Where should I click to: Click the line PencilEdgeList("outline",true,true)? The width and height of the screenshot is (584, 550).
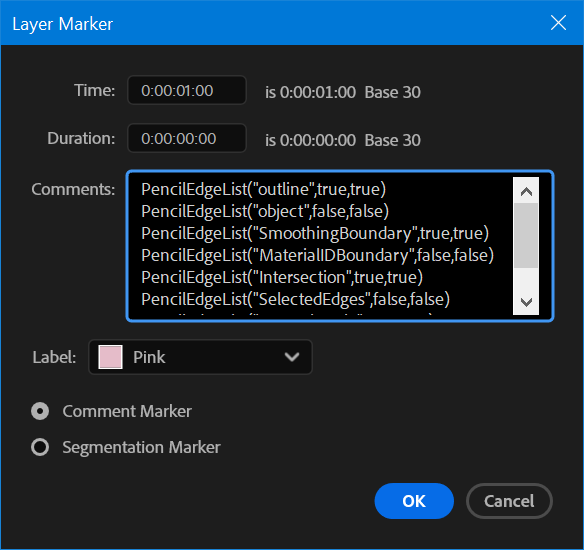click(263, 189)
